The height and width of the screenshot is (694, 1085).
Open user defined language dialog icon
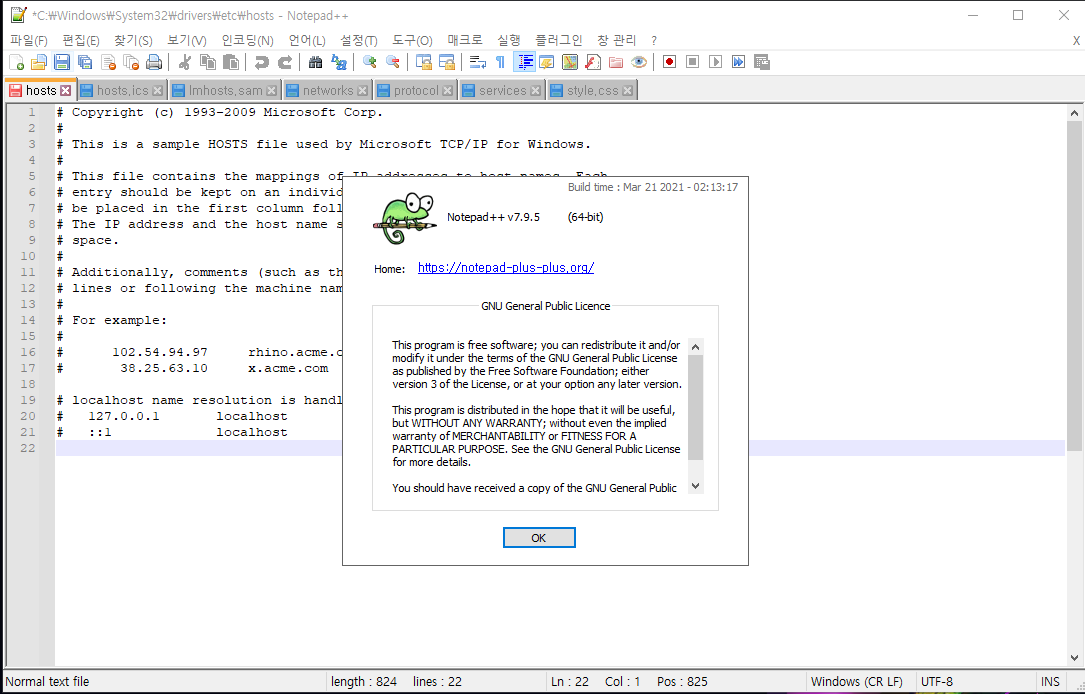(547, 62)
